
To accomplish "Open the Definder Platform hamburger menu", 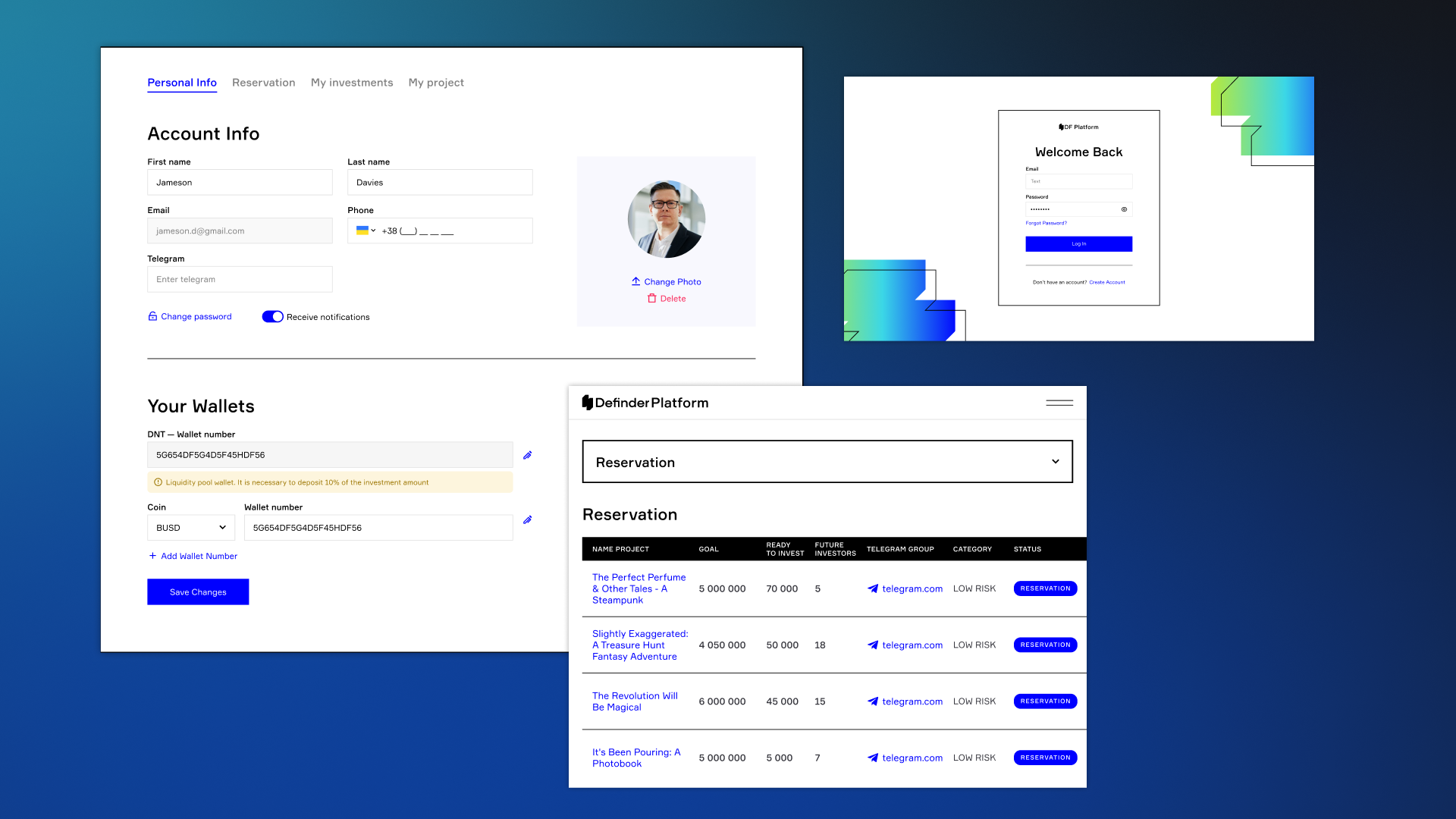I will pyautogui.click(x=1059, y=403).
